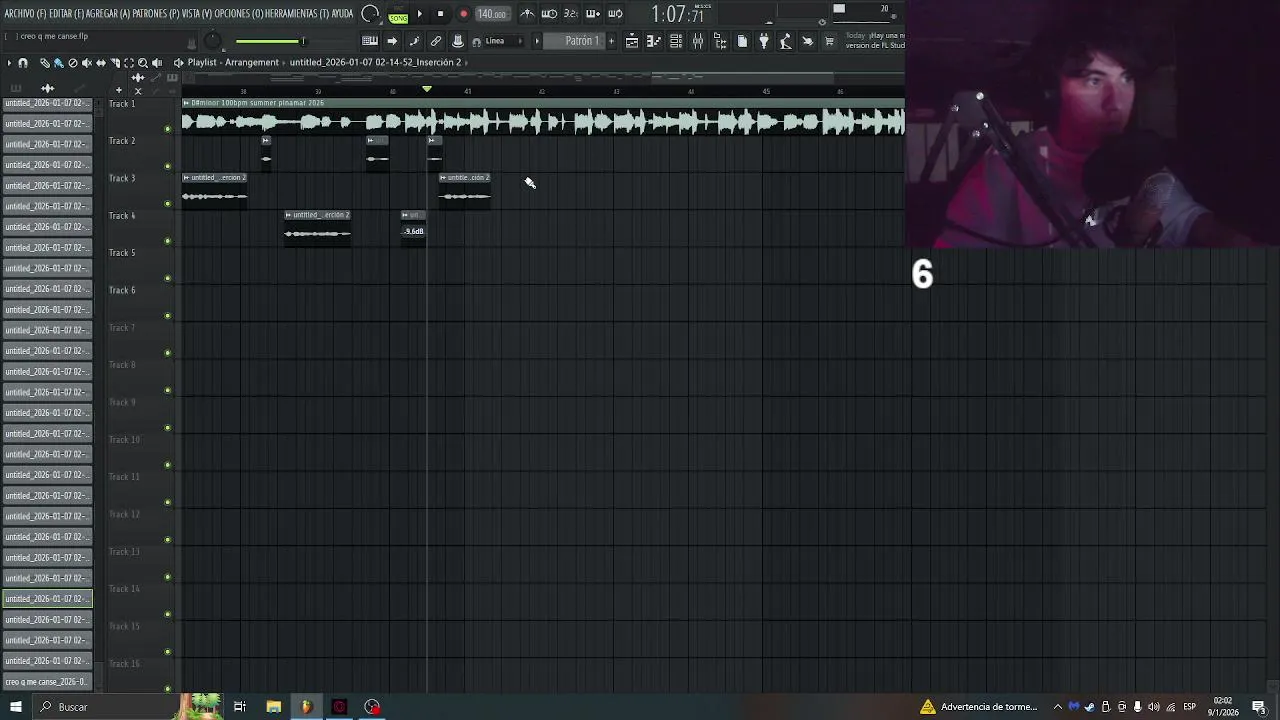This screenshot has height=720, width=1280.
Task: Toggle the metronome icon
Action: 527,14
